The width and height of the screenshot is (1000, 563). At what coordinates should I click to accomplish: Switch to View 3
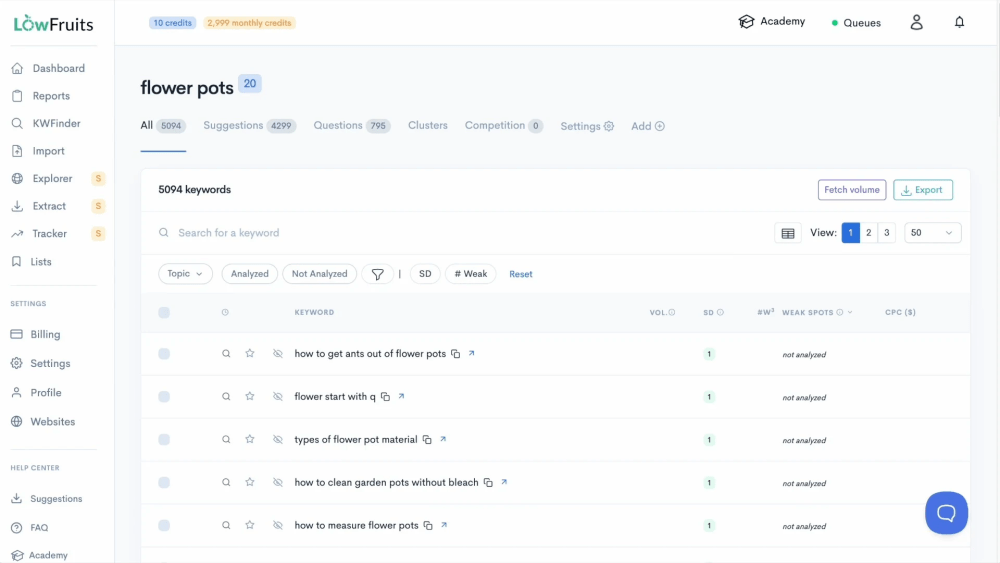click(886, 233)
